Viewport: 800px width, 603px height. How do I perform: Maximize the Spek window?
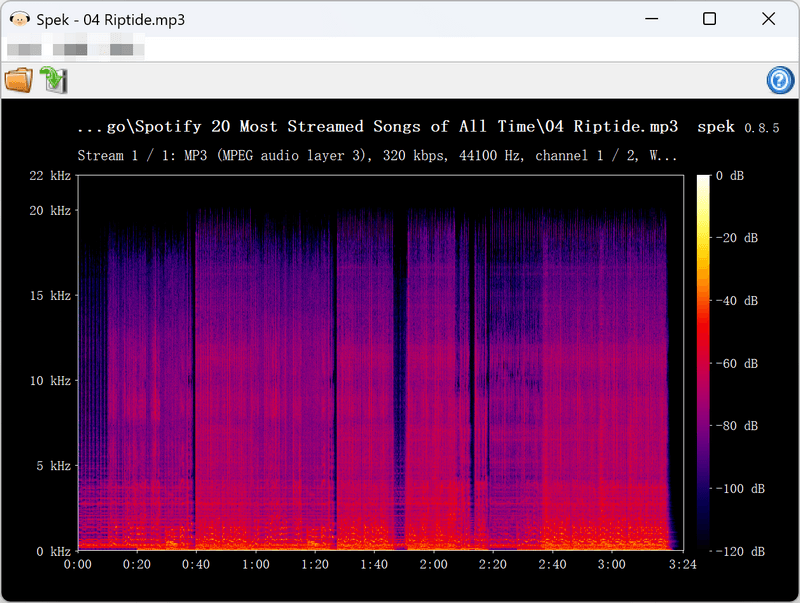tap(709, 19)
